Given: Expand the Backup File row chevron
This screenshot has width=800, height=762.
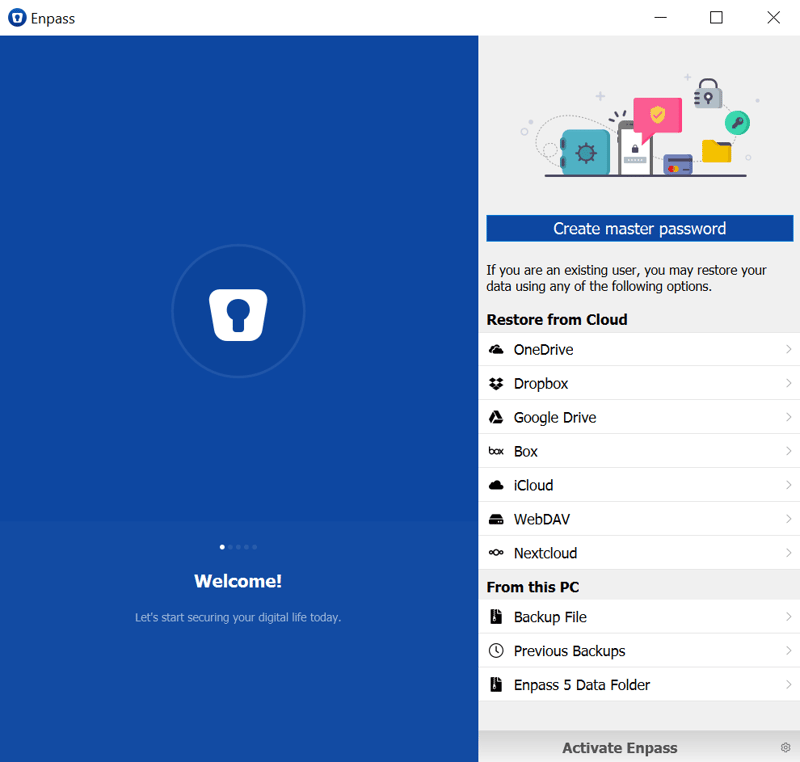Looking at the screenshot, I should tap(789, 617).
